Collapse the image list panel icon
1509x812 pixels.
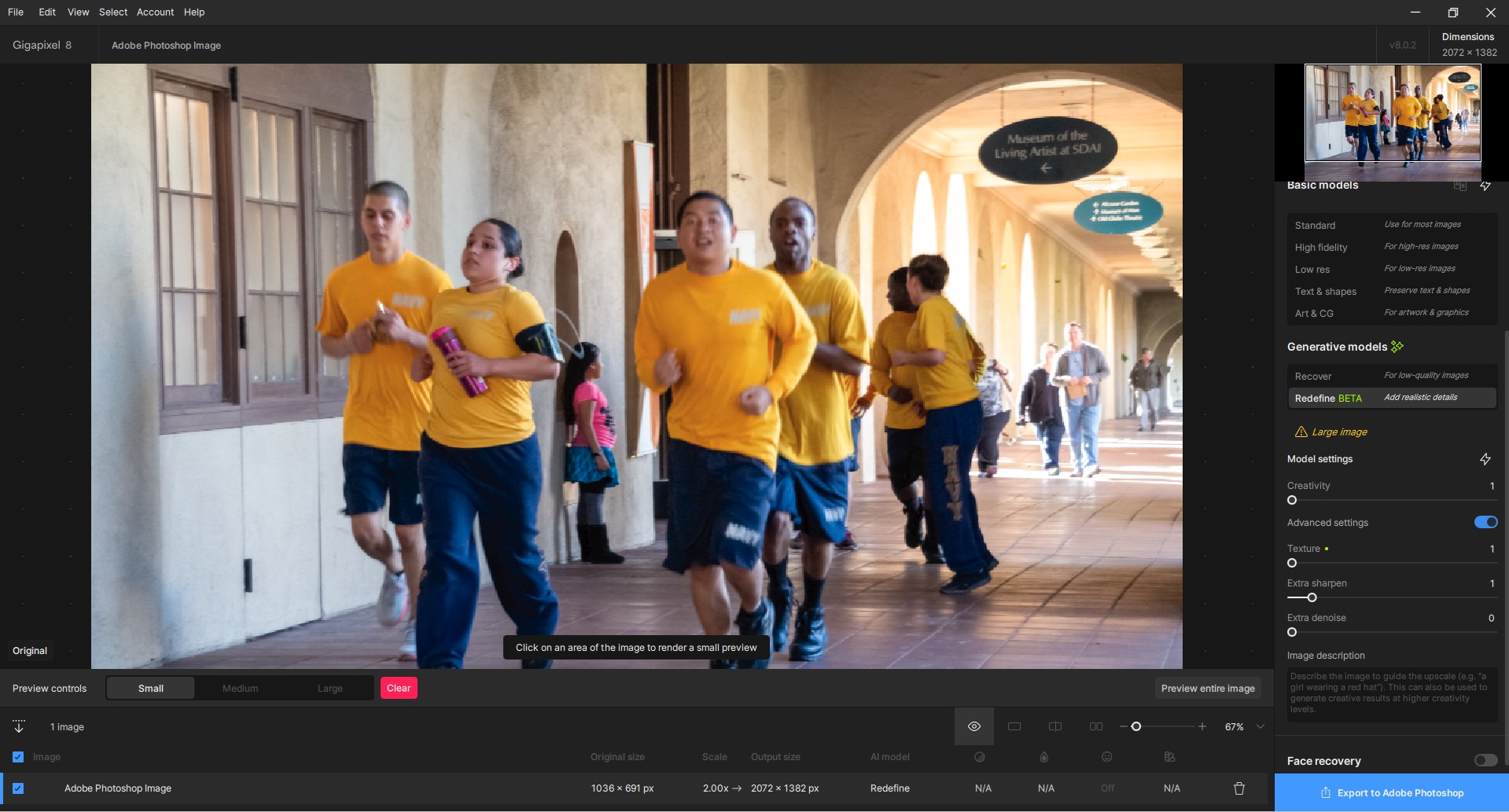19,726
